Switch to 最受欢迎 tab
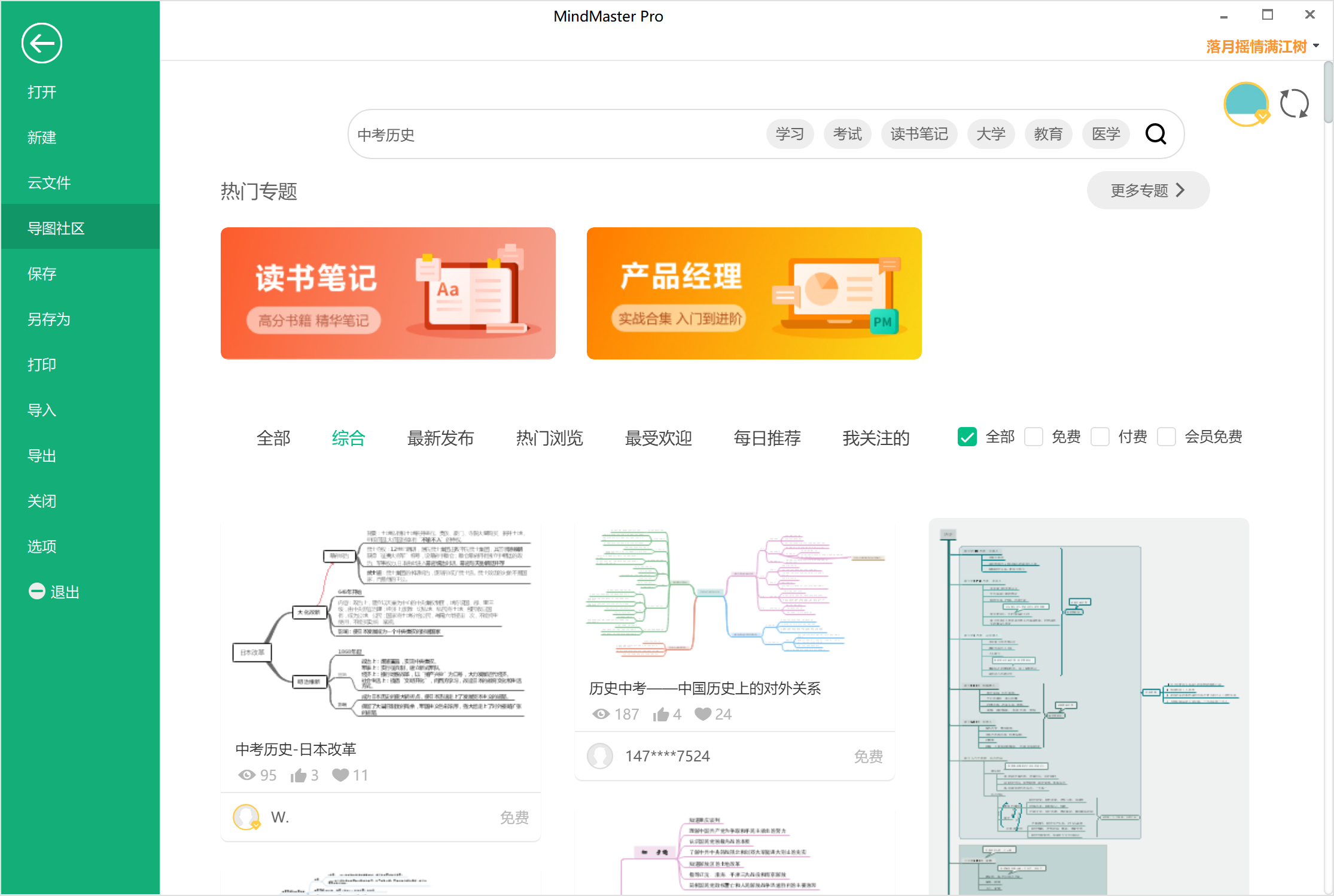Screen dimensions: 1334x896 click(658, 438)
